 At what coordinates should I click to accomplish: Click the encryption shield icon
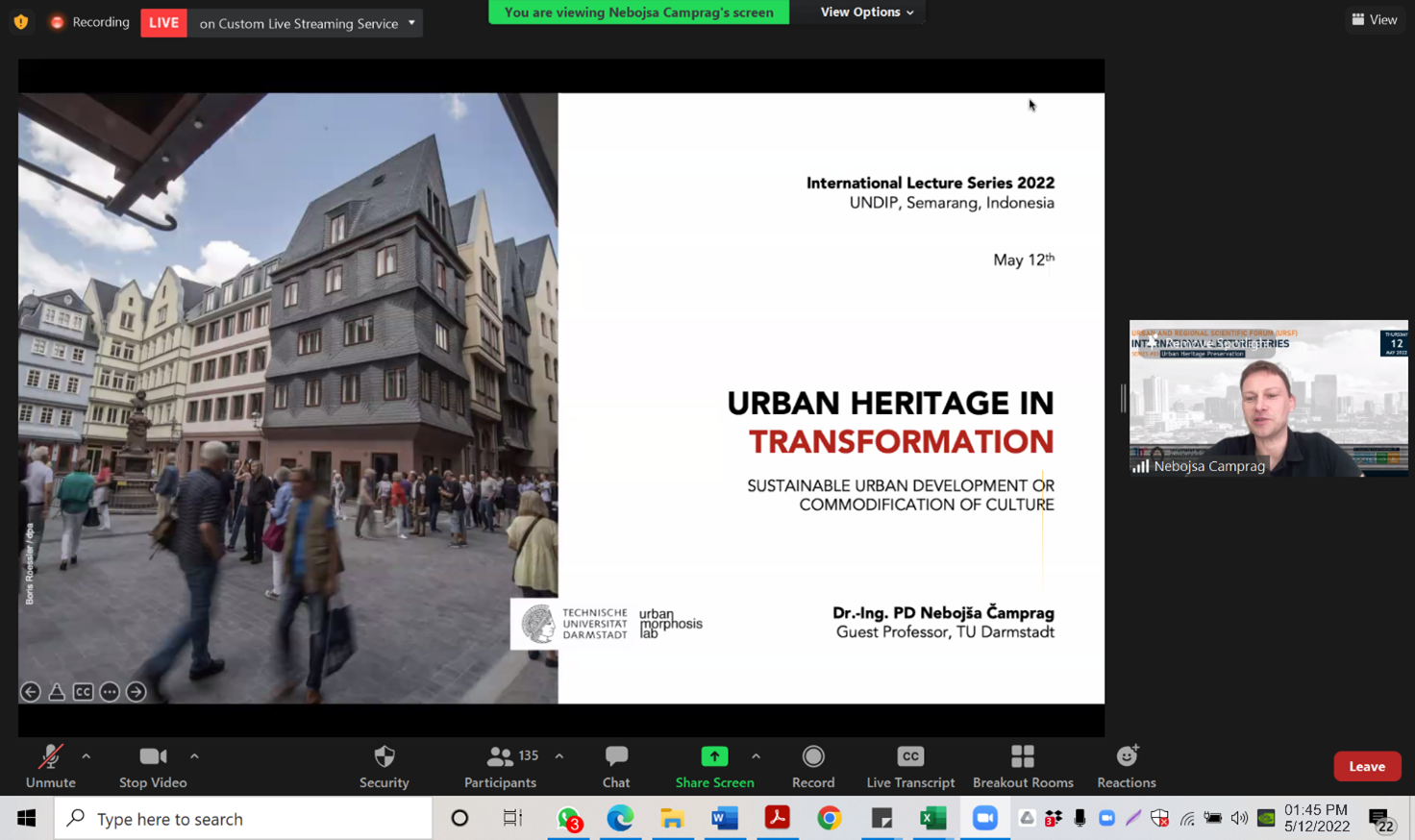point(21,22)
